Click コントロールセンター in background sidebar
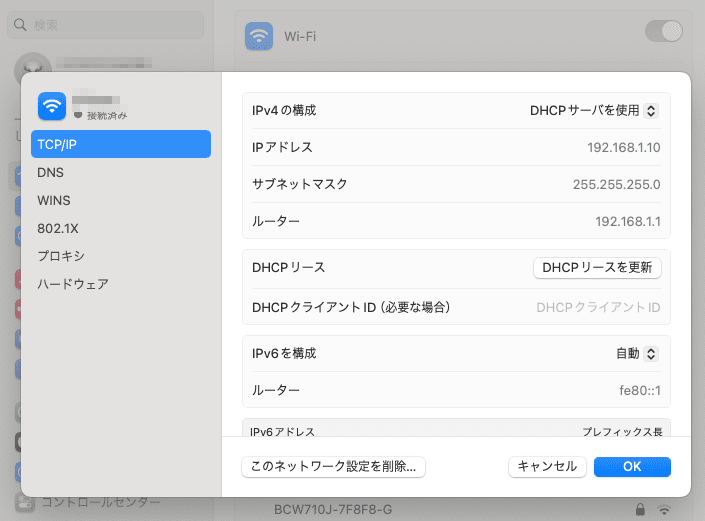 click(x=101, y=502)
